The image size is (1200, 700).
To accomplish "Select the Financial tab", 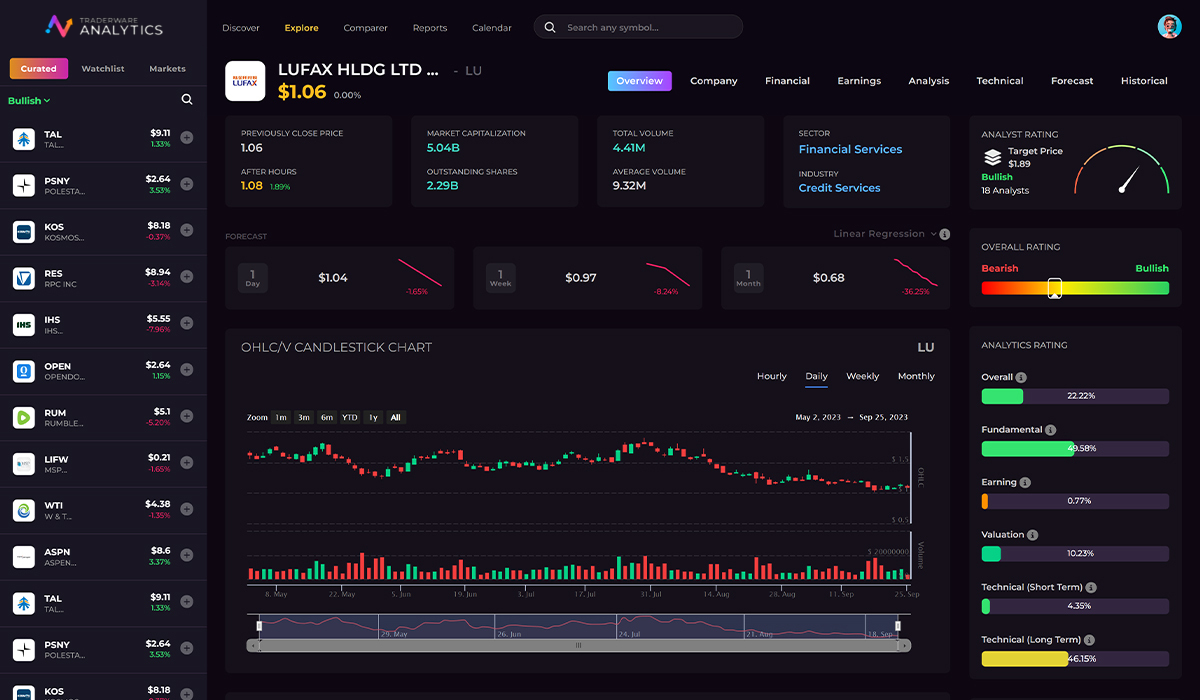I will (x=787, y=81).
